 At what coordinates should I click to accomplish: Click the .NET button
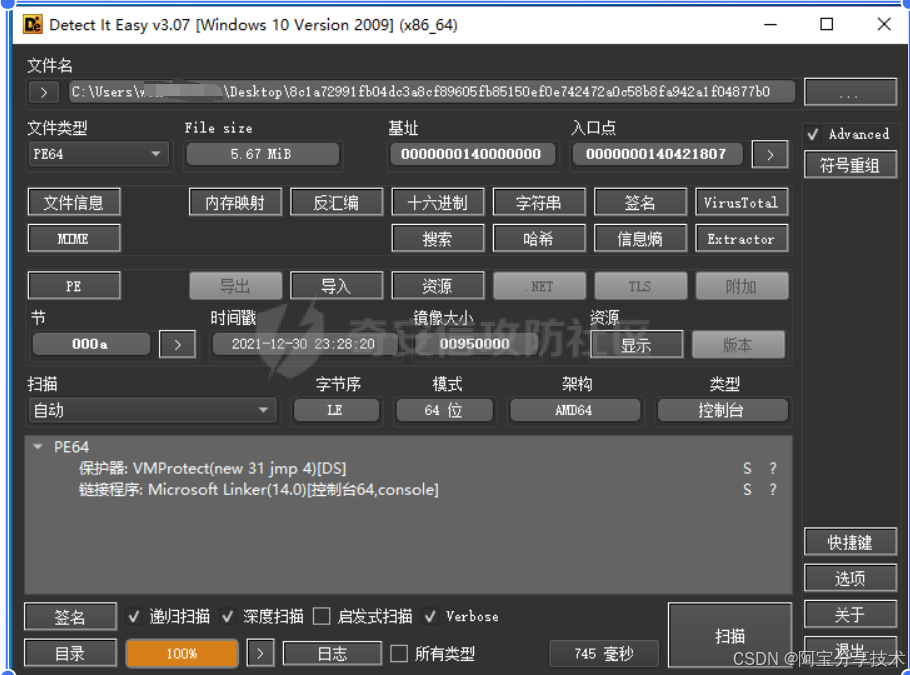point(539,286)
